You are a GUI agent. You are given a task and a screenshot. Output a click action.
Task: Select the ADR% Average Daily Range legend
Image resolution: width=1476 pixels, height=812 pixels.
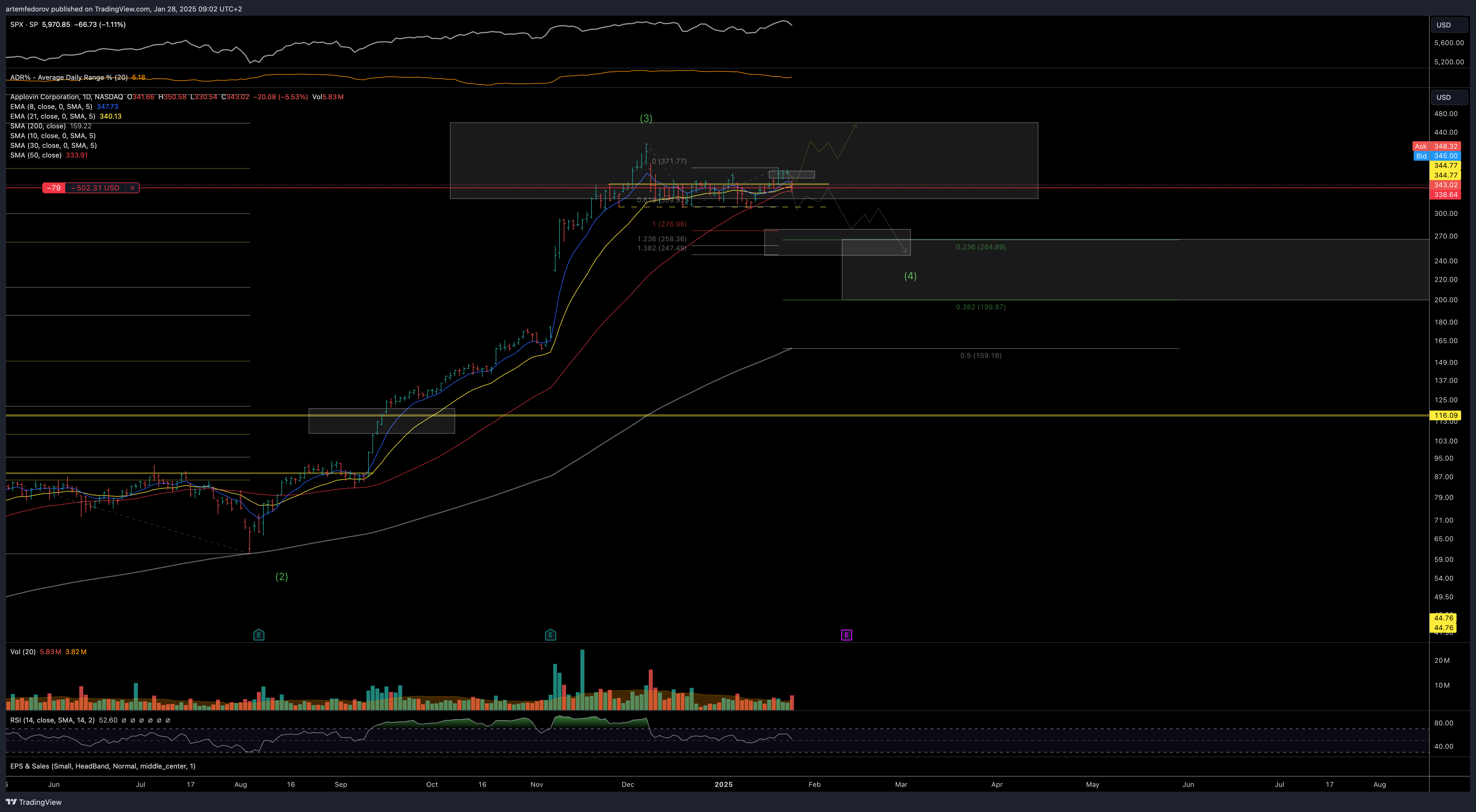[69, 77]
